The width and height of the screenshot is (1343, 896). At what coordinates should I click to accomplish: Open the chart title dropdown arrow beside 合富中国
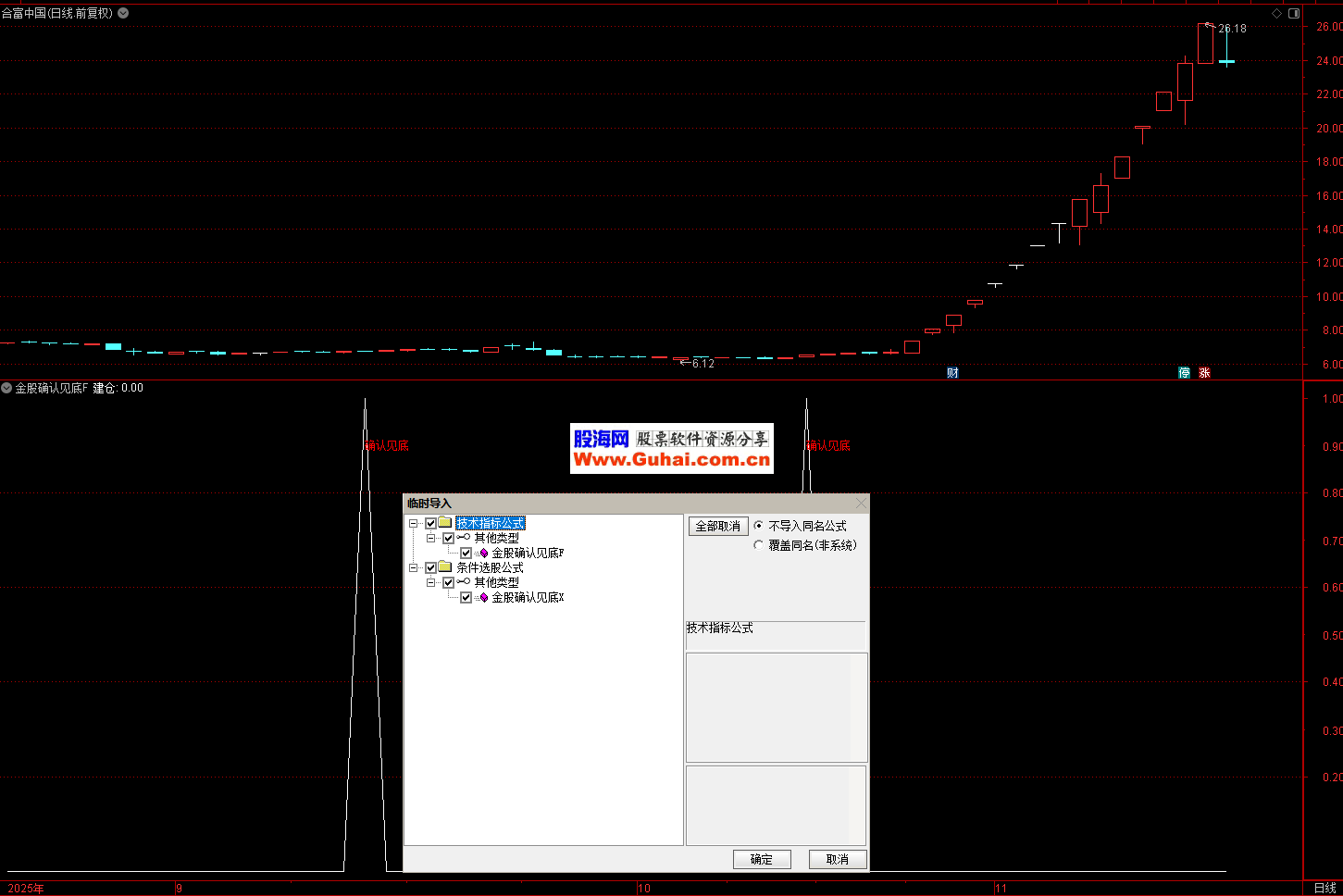[123, 13]
